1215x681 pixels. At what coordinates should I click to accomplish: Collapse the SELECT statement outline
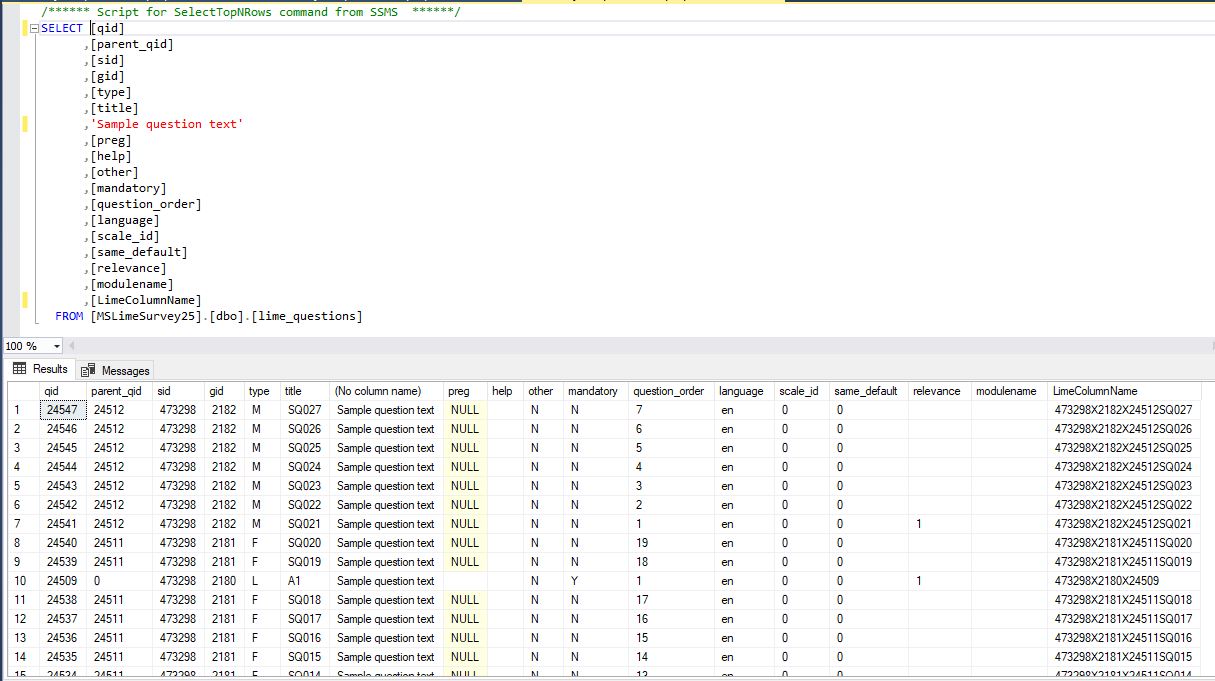tap(34, 28)
